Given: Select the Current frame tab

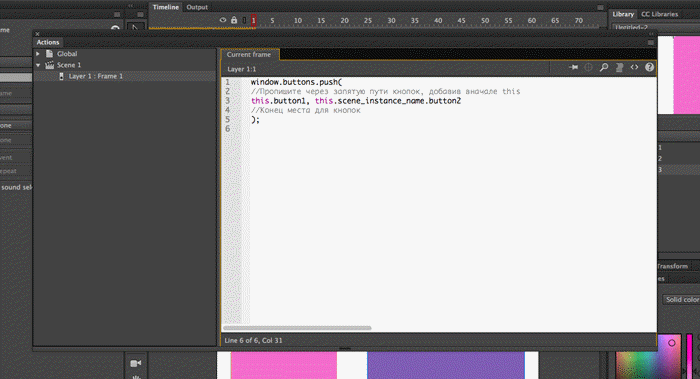Looking at the screenshot, I should 249,54.
